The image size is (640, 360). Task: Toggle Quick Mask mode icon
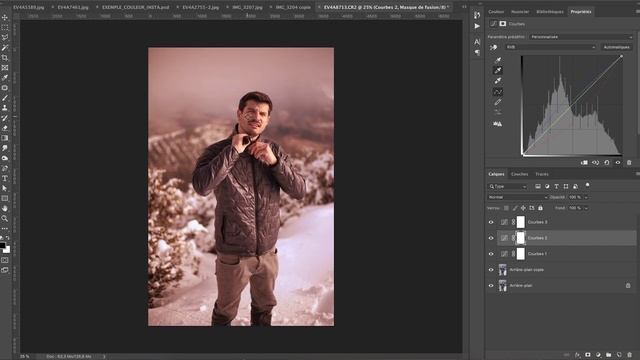[x=5, y=260]
